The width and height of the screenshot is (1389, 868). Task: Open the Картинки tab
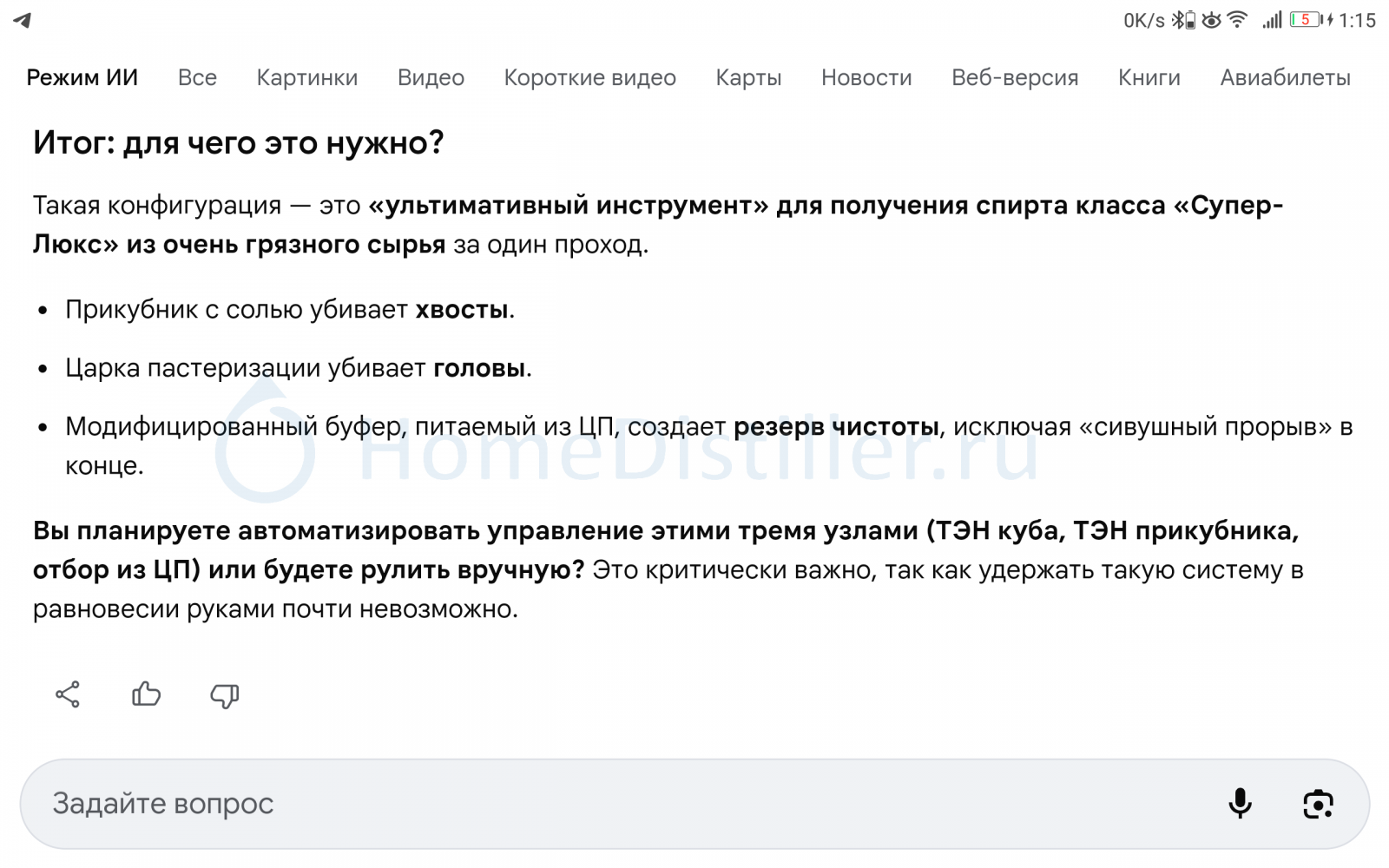306,78
